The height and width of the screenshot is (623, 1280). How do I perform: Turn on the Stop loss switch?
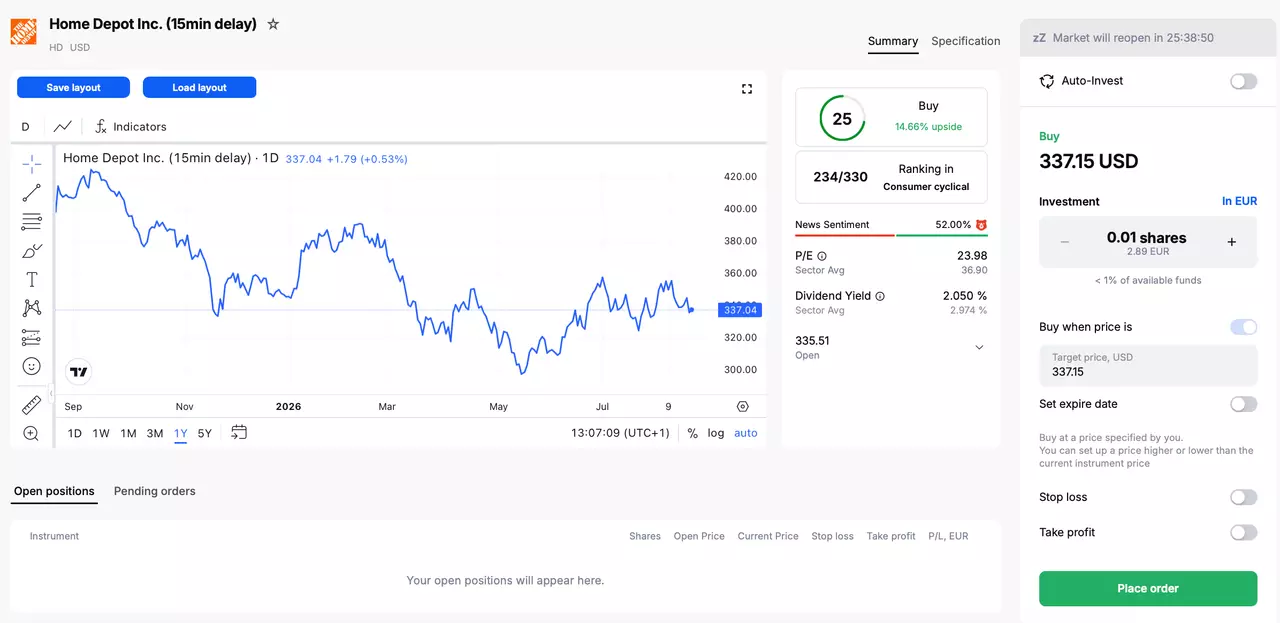(x=1243, y=497)
